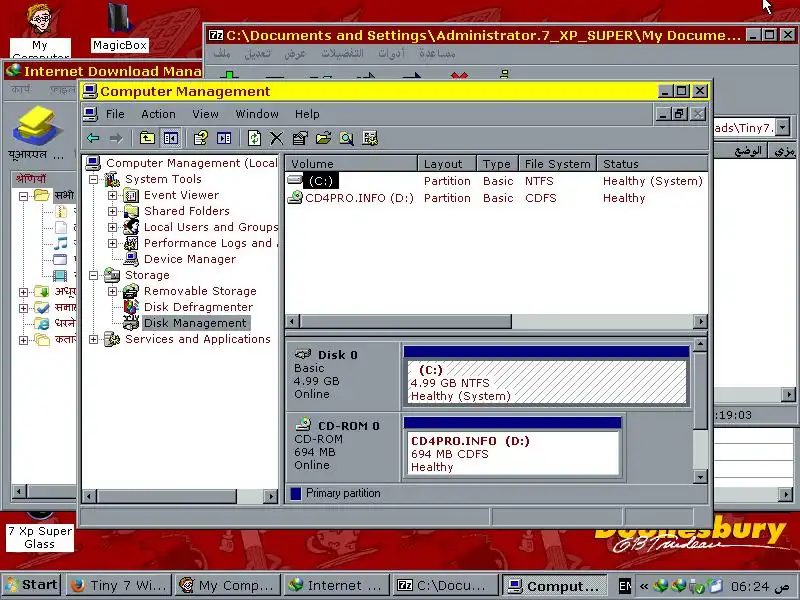The image size is (800, 600).
Task: Click the Start button
Action: pyautogui.click(x=32, y=585)
